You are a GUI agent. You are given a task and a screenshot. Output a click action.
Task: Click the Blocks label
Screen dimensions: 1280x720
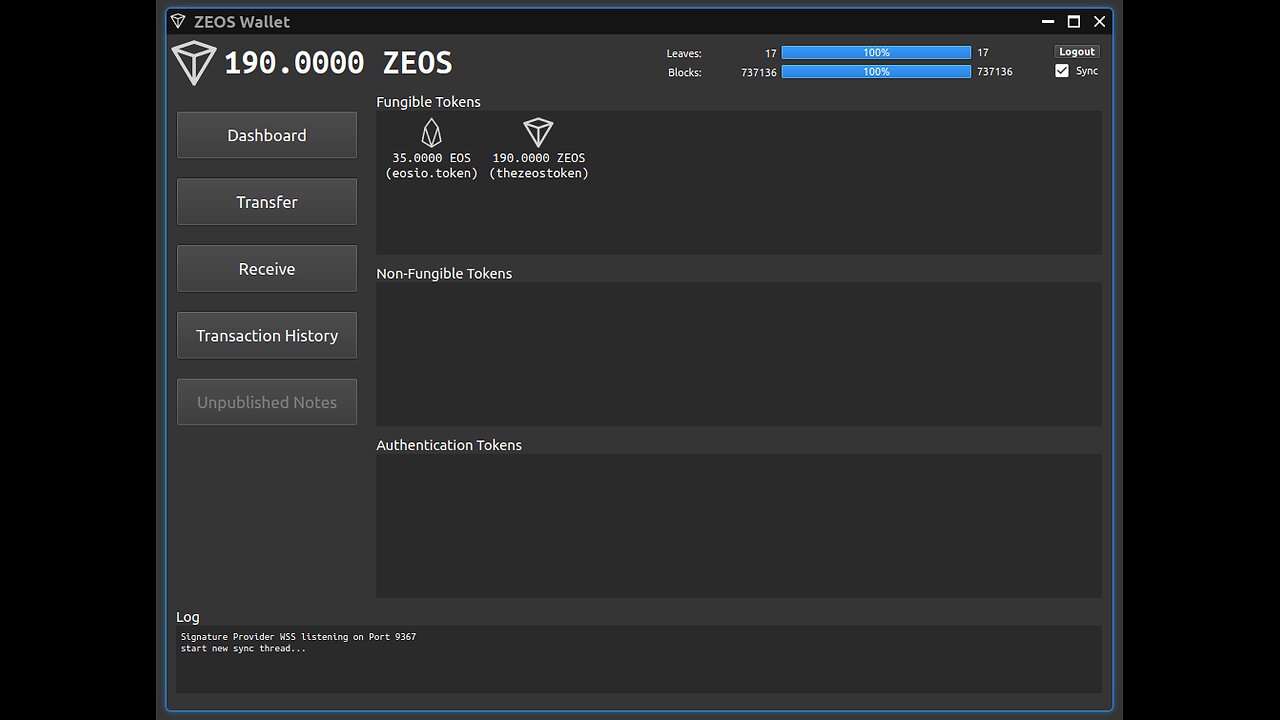point(685,73)
